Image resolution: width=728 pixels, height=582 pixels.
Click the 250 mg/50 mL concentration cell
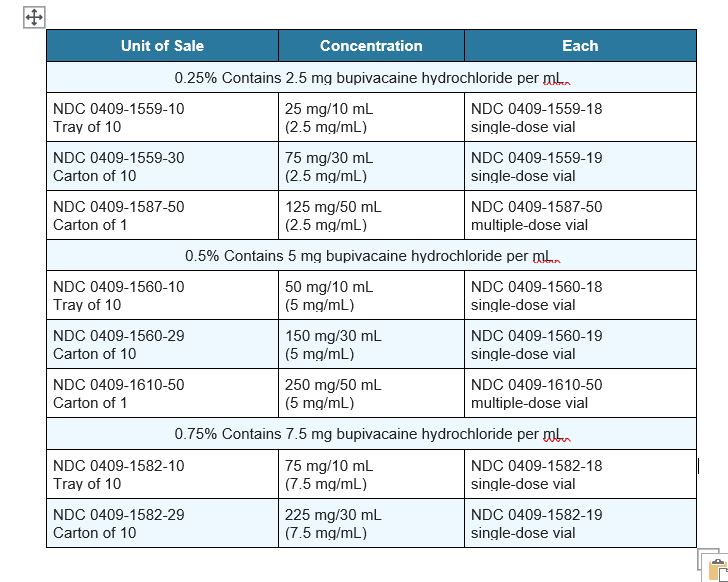[371, 394]
